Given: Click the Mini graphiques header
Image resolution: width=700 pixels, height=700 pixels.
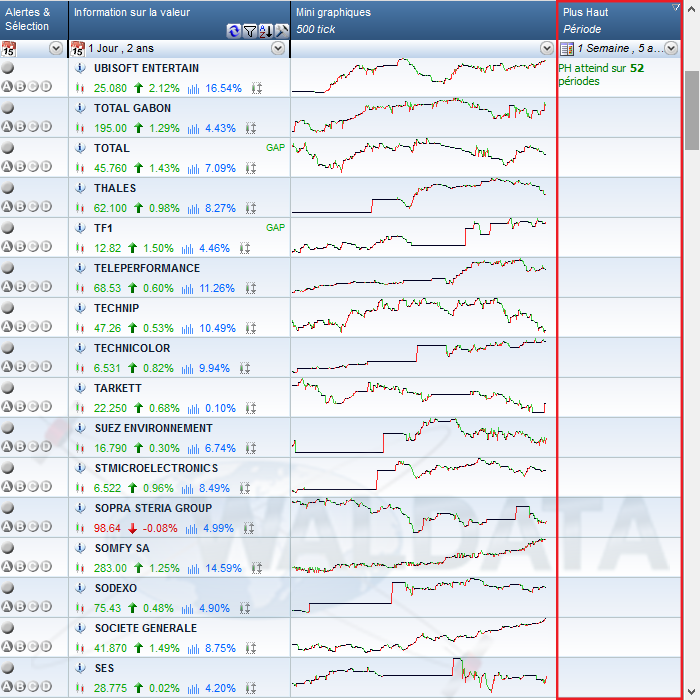Looking at the screenshot, I should pos(423,20).
